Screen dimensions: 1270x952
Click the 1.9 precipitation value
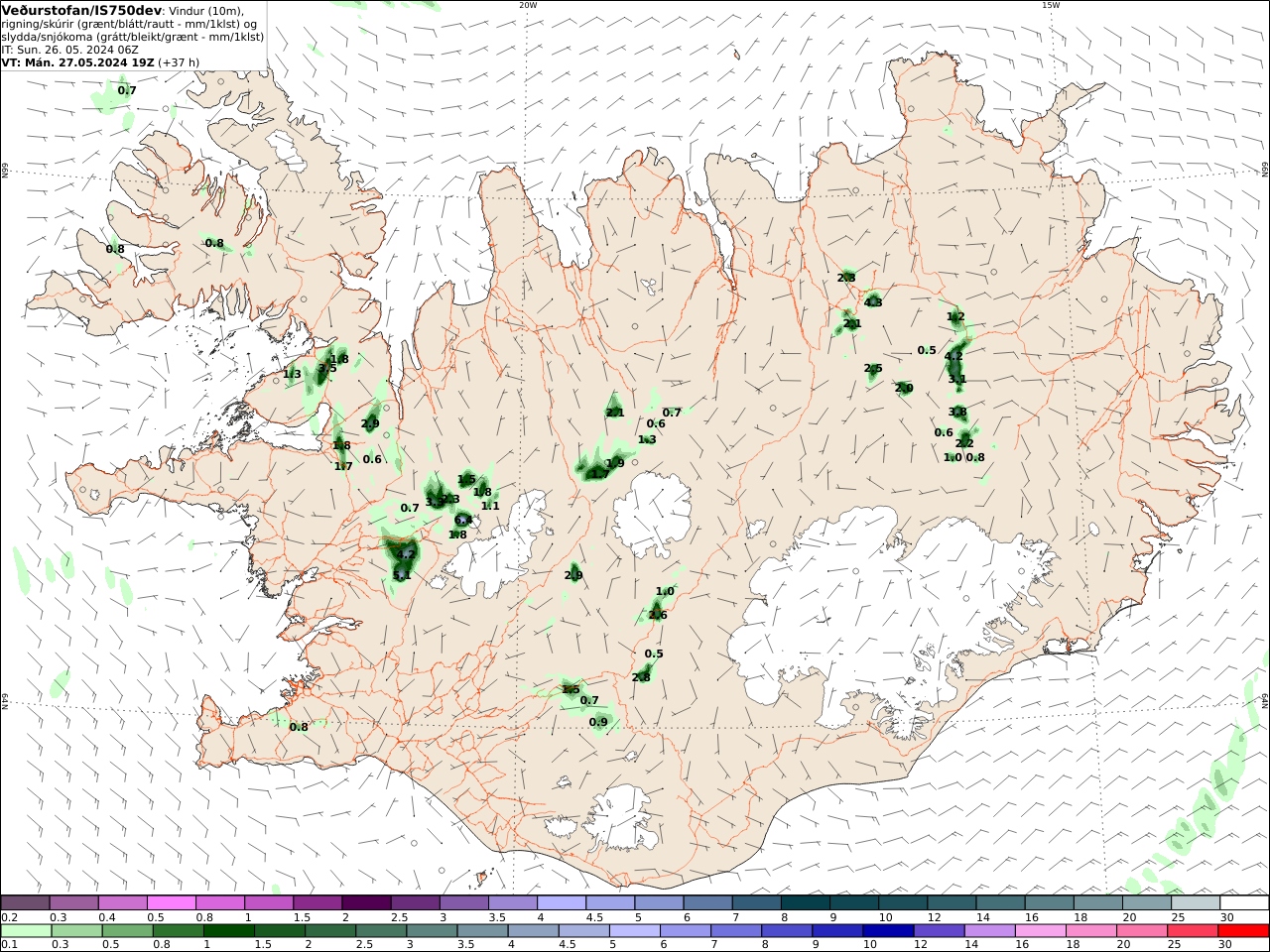point(615,463)
